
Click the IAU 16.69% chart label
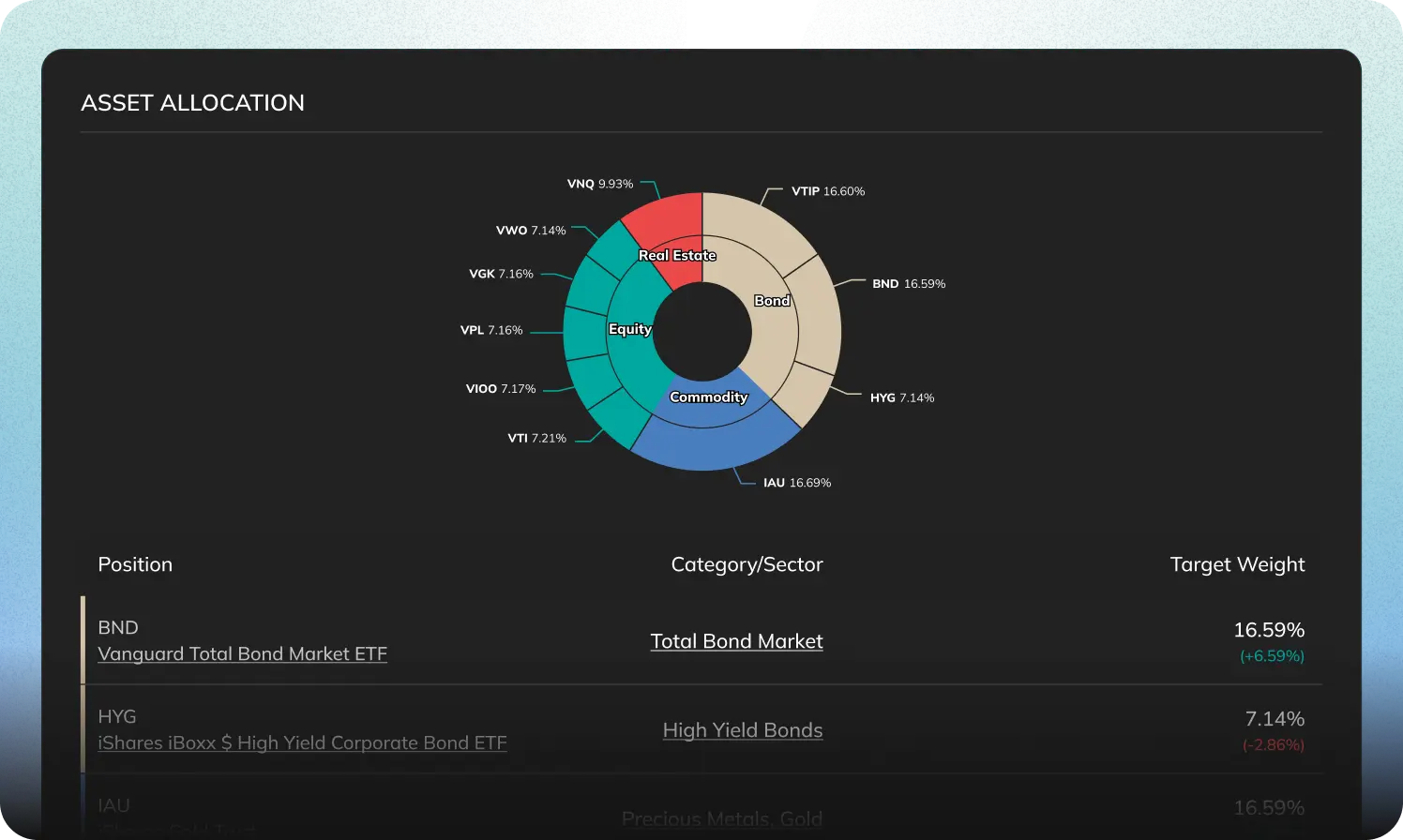coord(797,483)
